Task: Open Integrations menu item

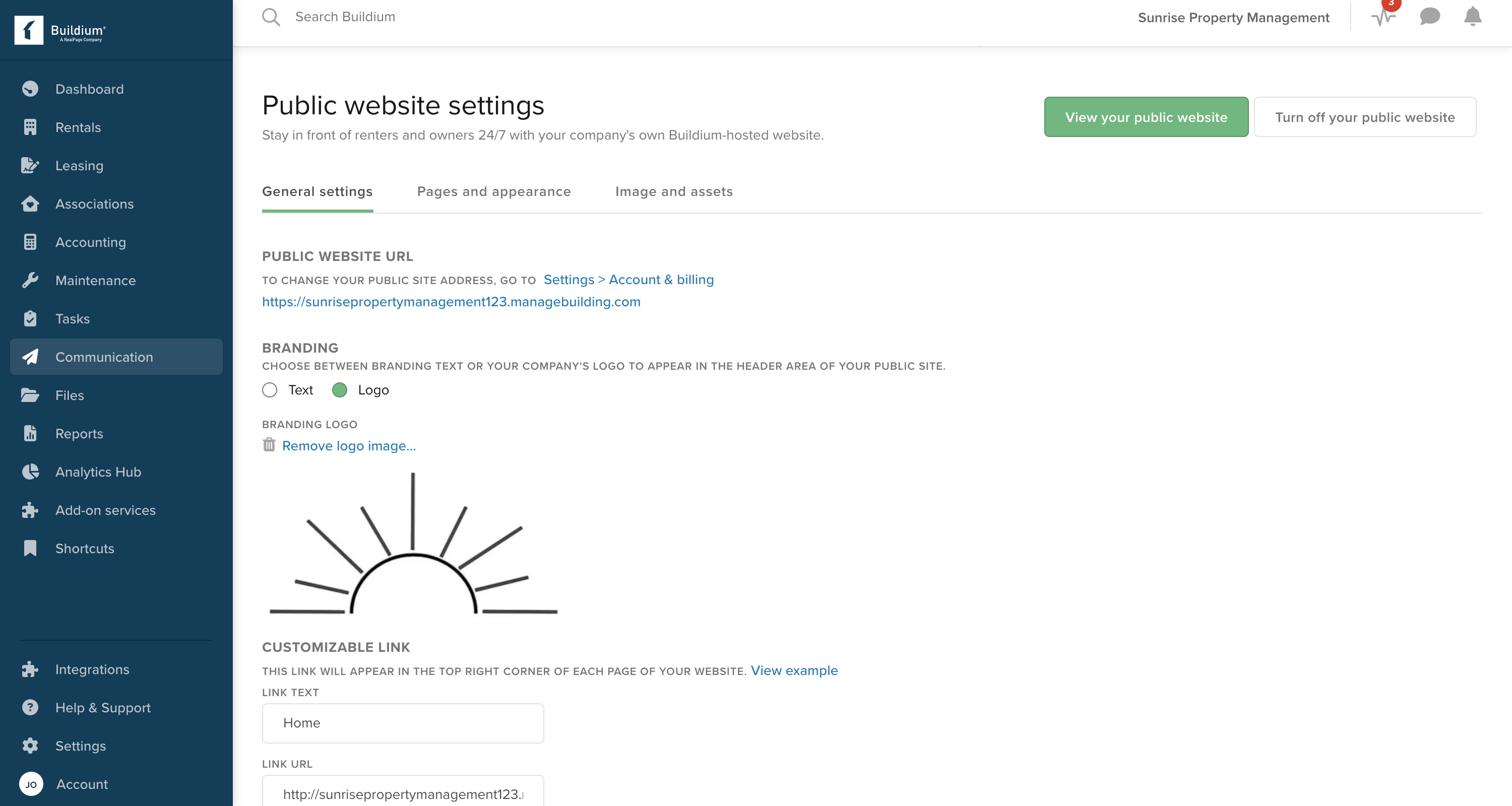Action: coord(116,669)
